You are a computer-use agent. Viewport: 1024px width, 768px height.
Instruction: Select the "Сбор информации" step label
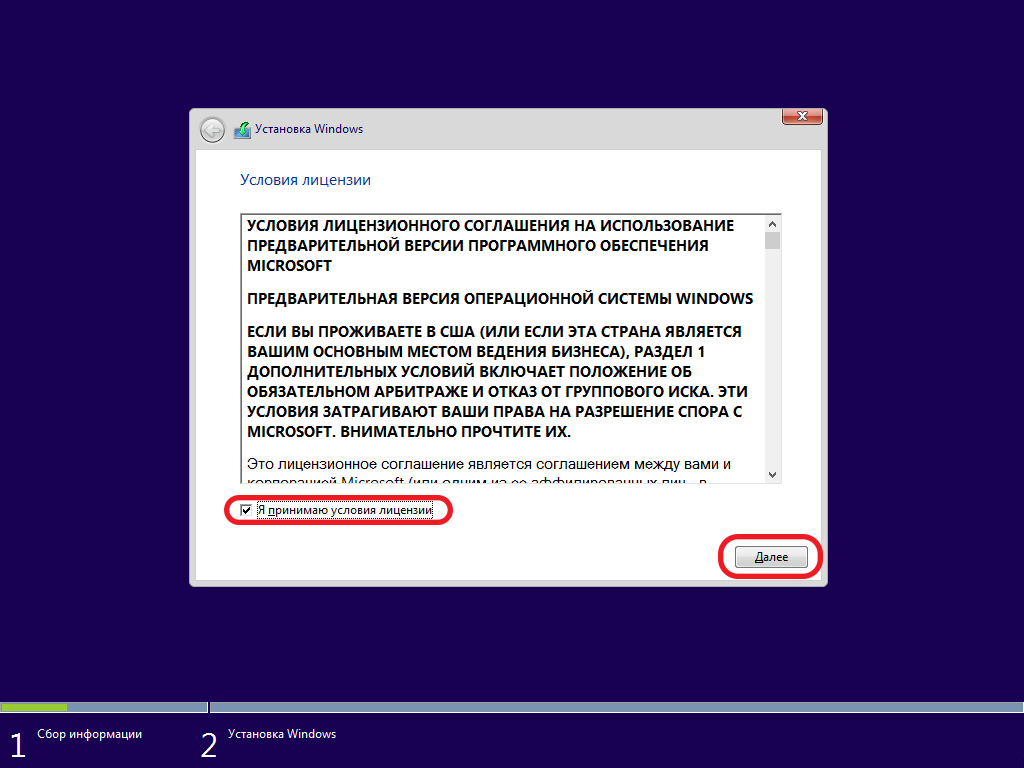coord(89,734)
